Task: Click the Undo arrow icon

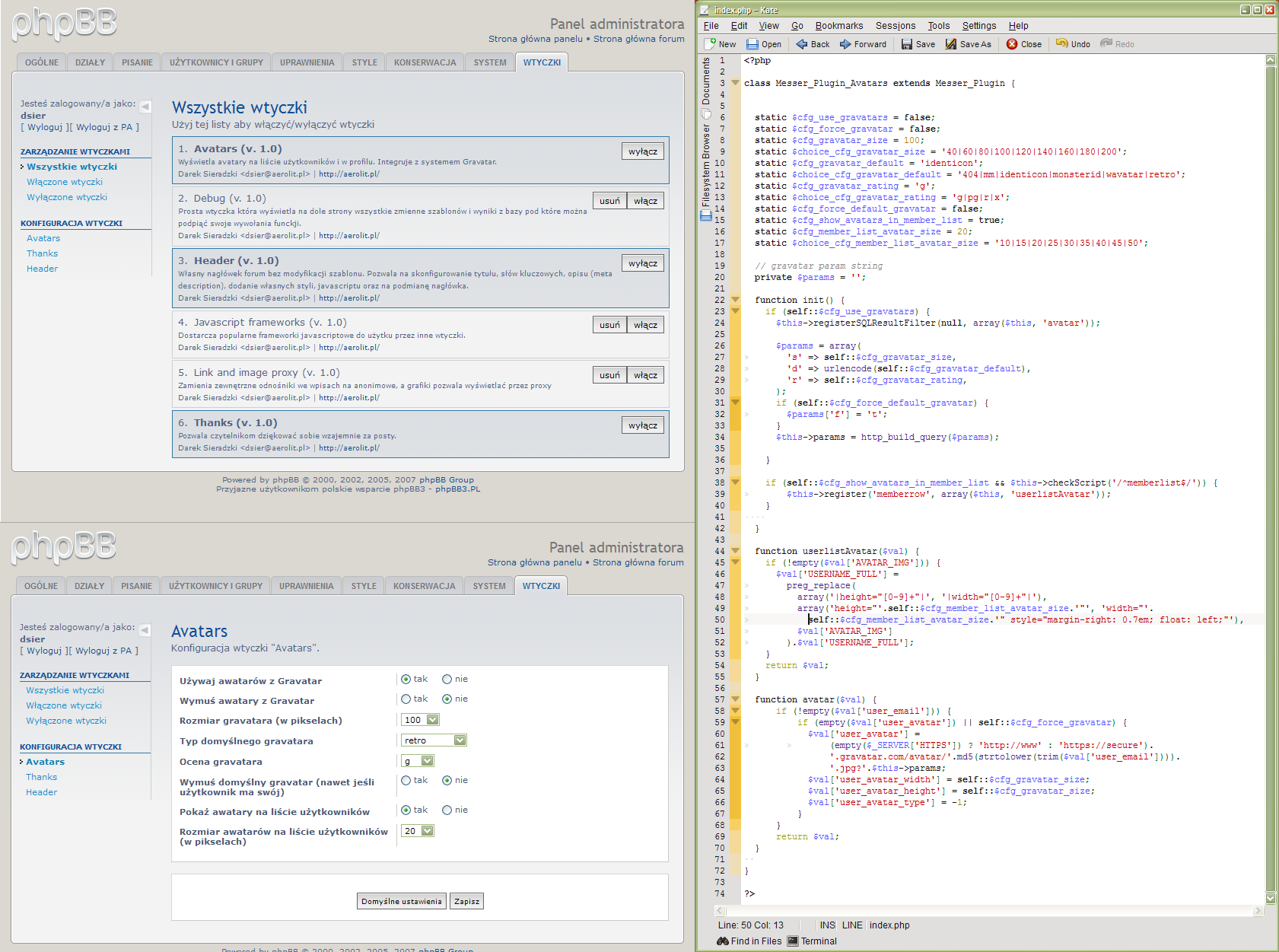Action: (x=1061, y=43)
